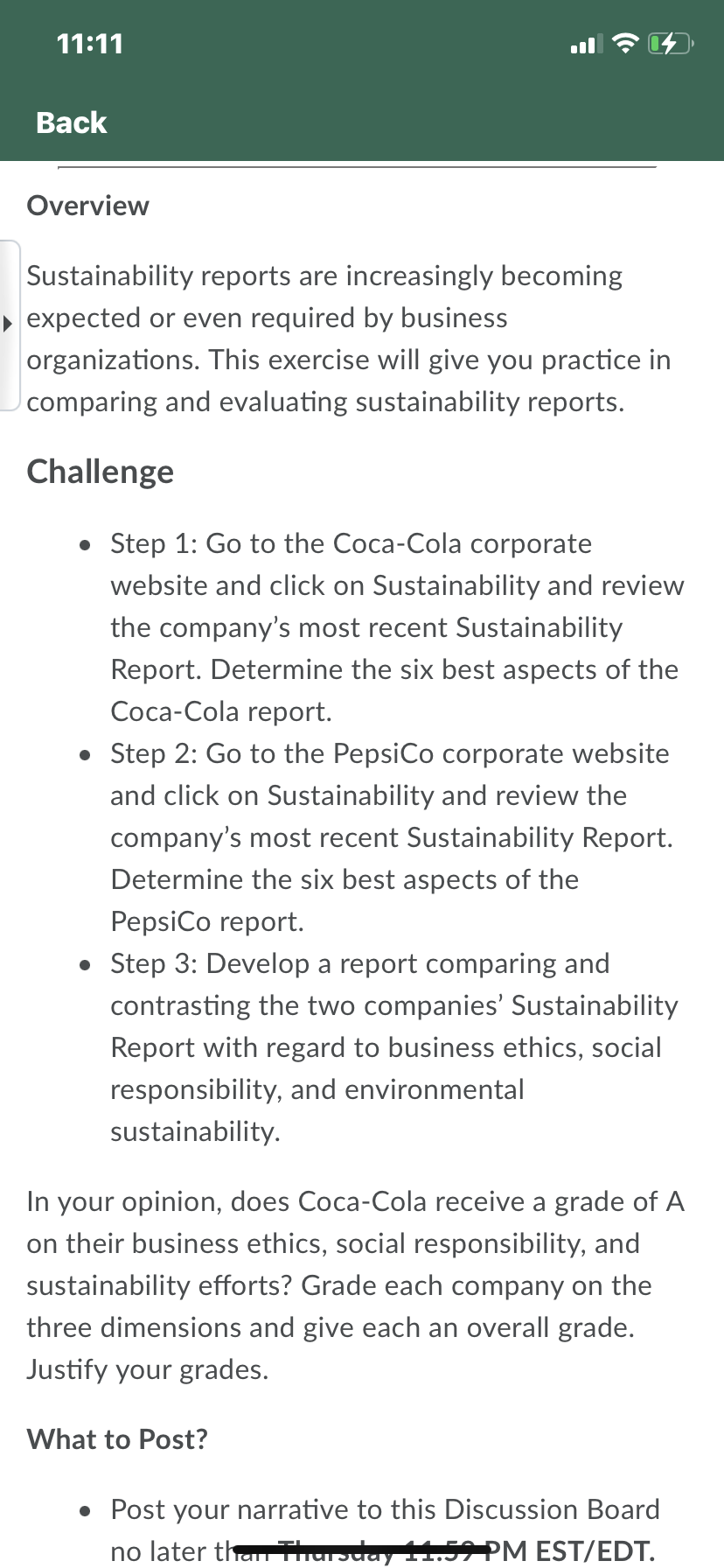Screen dimensions: 724x1568
Task: Tap the Challenge heading
Action: 101,472
